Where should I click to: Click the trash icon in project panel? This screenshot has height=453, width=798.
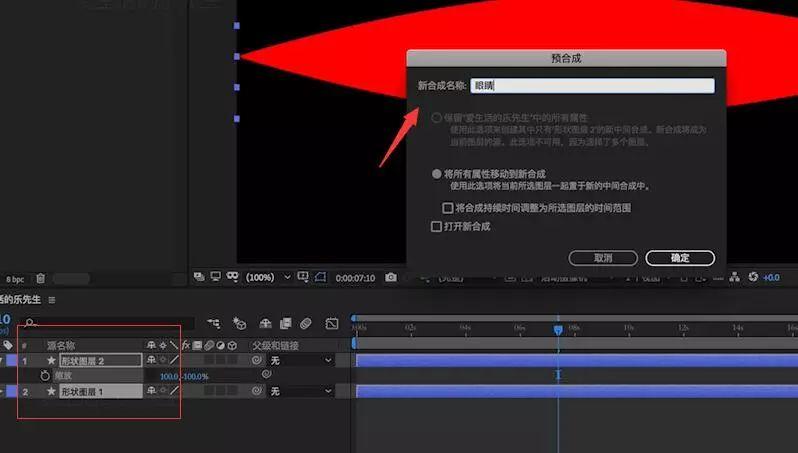click(x=41, y=279)
